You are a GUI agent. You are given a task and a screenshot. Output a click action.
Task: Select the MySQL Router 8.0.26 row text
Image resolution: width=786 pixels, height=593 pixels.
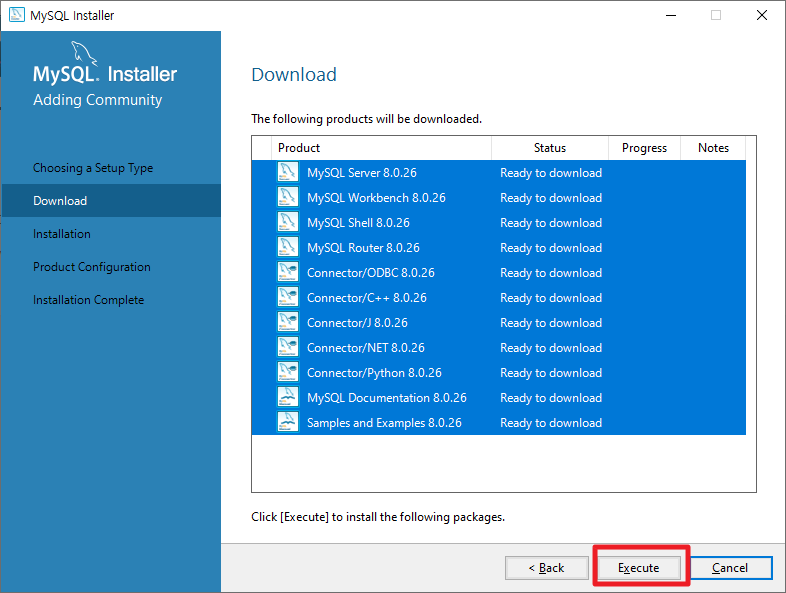363,248
